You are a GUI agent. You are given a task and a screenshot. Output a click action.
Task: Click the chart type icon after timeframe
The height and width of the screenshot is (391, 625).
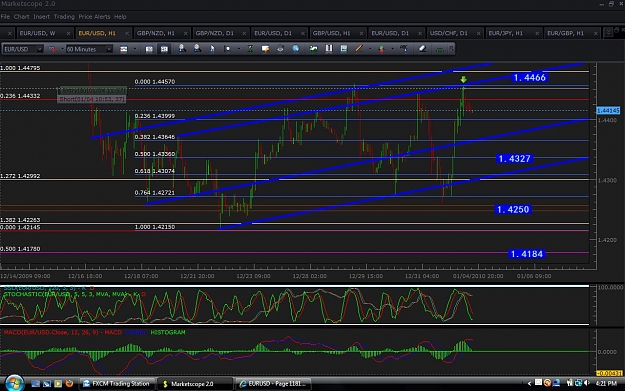124,49
